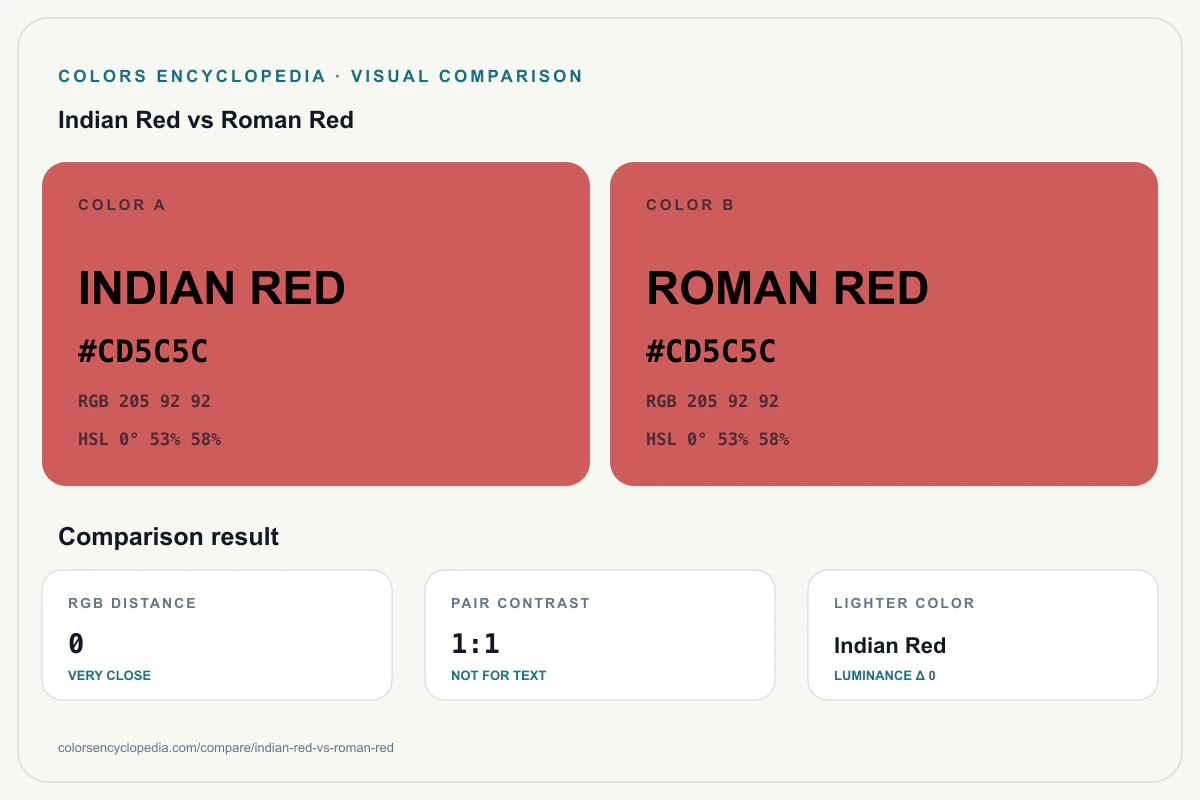Image resolution: width=1200 pixels, height=800 pixels.
Task: Click the colorsencyclopedia.com compare URL
Action: (x=226, y=748)
